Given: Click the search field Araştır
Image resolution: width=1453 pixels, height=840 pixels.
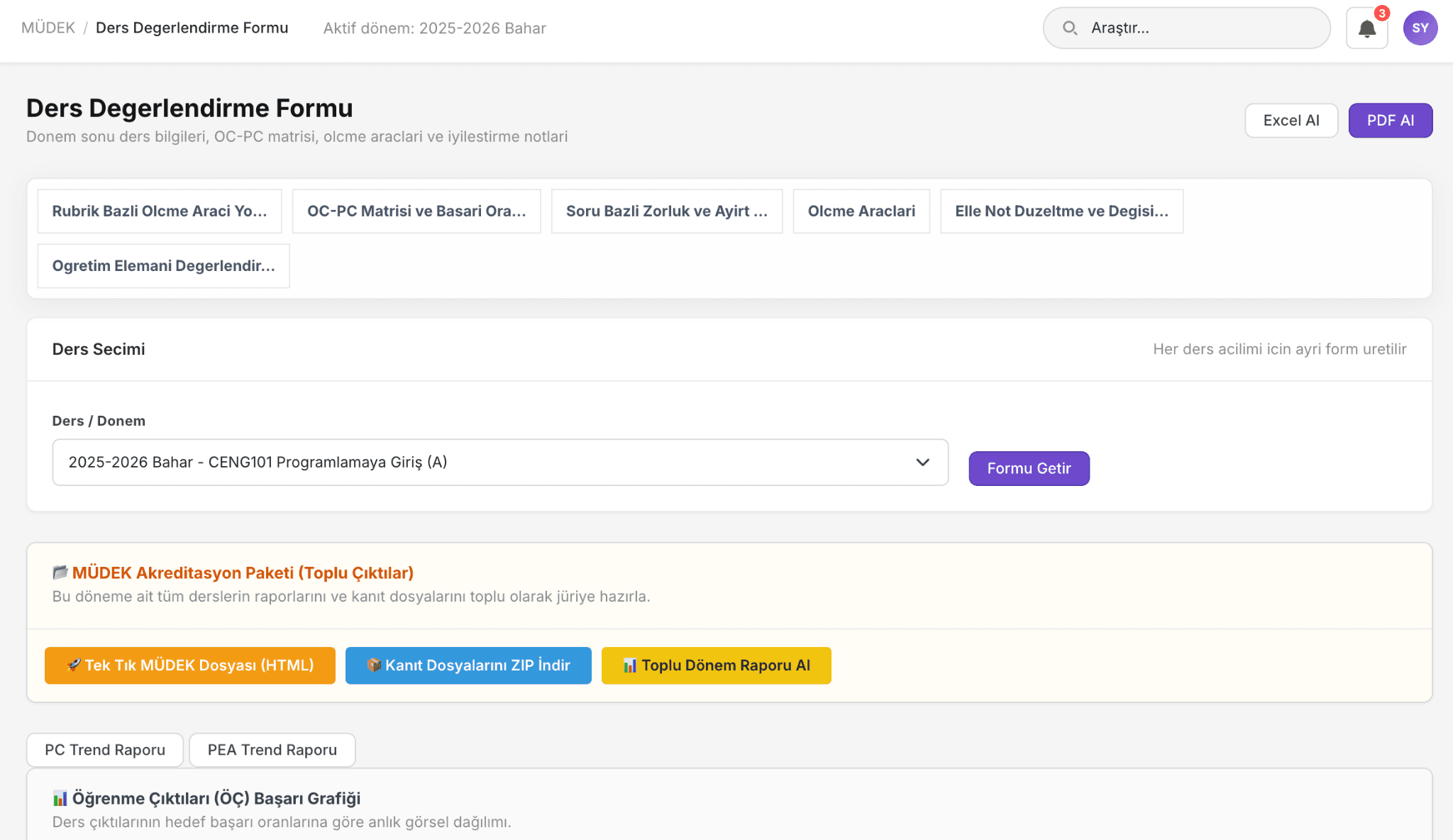Looking at the screenshot, I should pos(1186,28).
